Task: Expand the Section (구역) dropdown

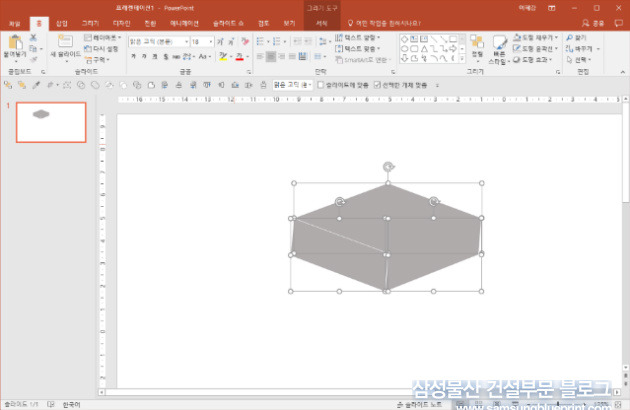Action: pyautogui.click(x=97, y=59)
